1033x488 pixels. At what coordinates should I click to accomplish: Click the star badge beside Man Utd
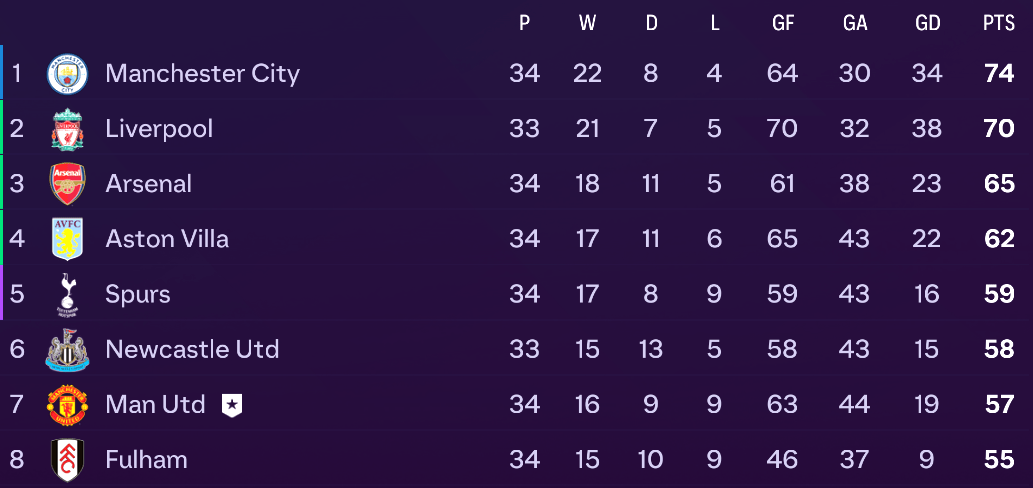click(x=231, y=405)
